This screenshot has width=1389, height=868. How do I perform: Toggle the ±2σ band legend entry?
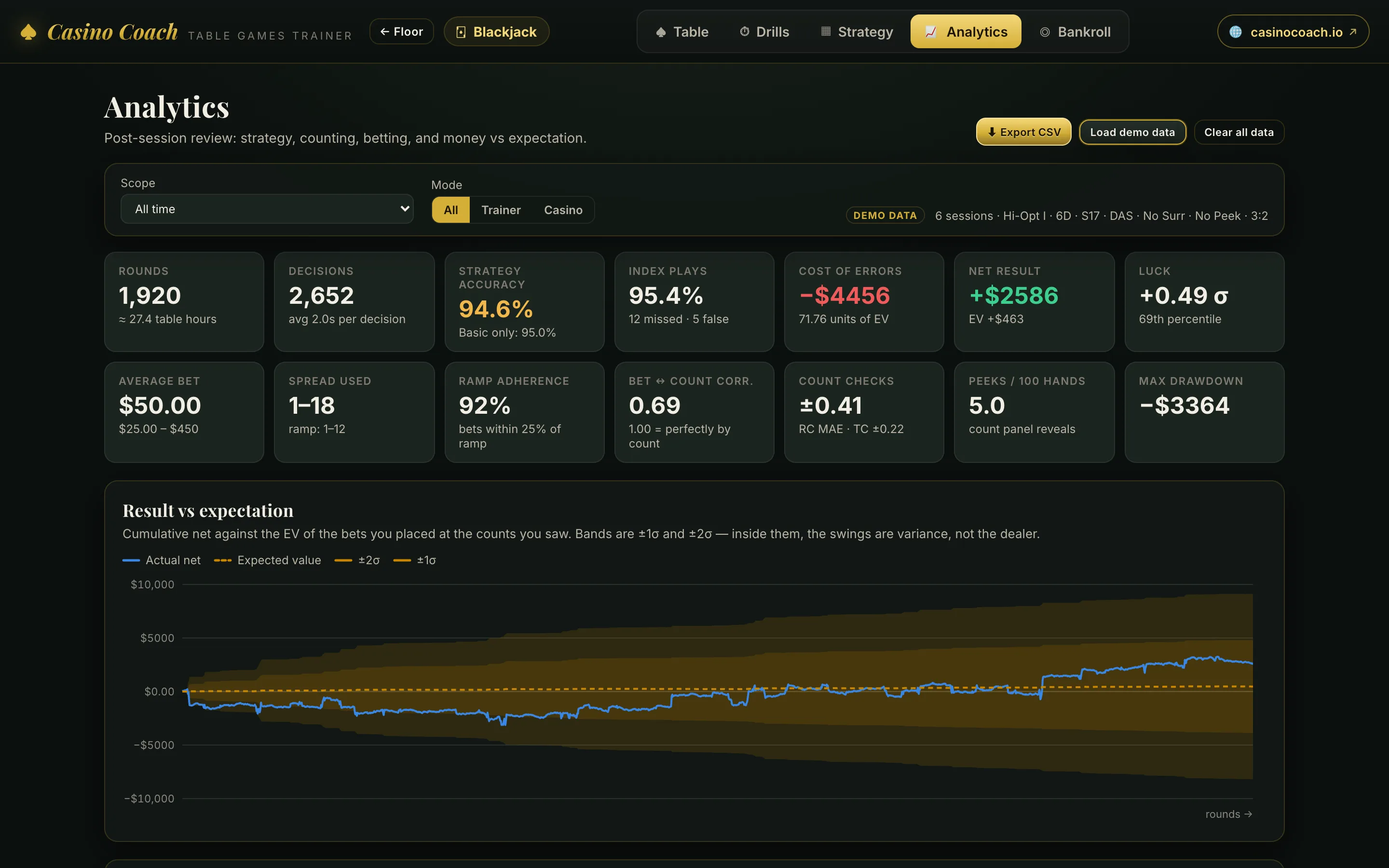tap(357, 560)
